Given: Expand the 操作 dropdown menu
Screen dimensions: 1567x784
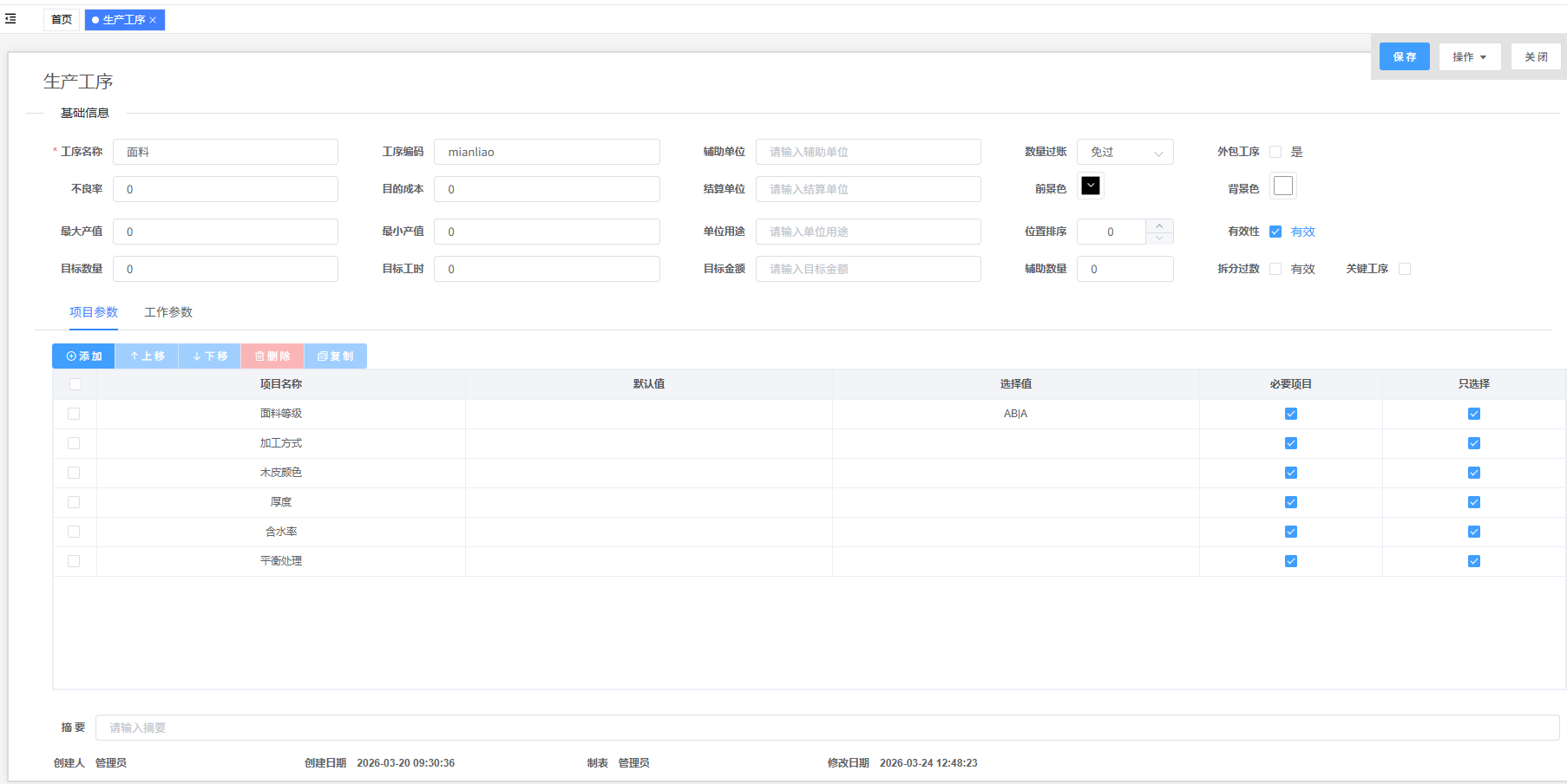Looking at the screenshot, I should (1469, 57).
